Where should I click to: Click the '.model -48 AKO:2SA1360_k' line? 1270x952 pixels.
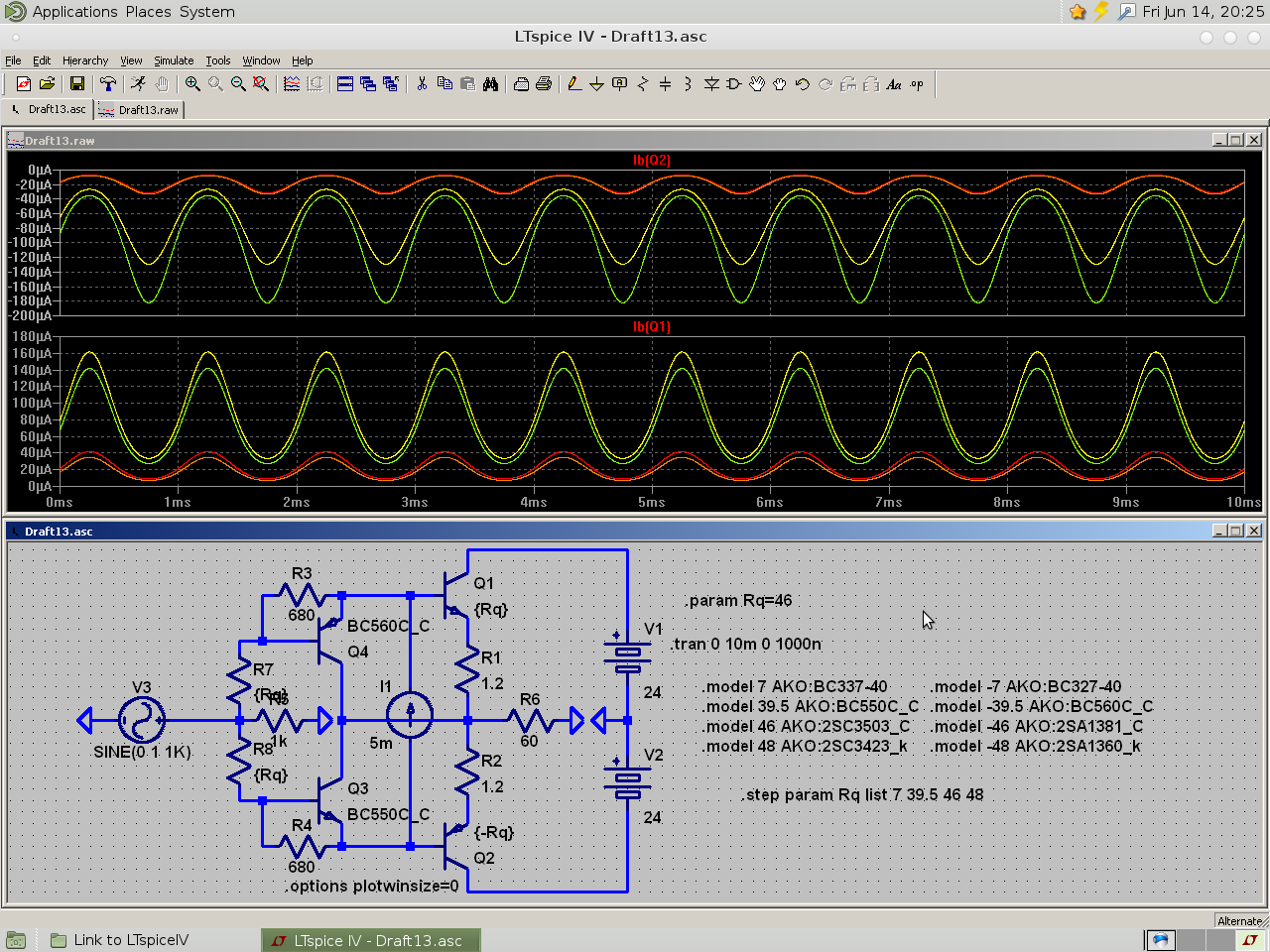pyautogui.click(x=1035, y=746)
